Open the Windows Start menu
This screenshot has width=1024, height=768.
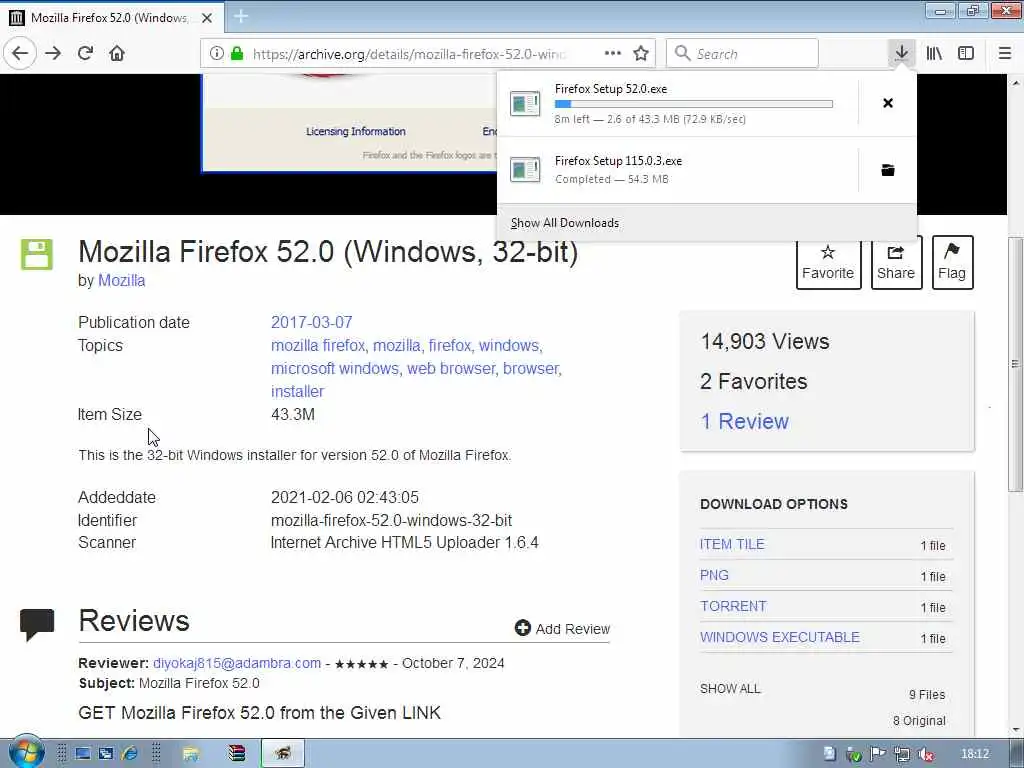[x=26, y=754]
